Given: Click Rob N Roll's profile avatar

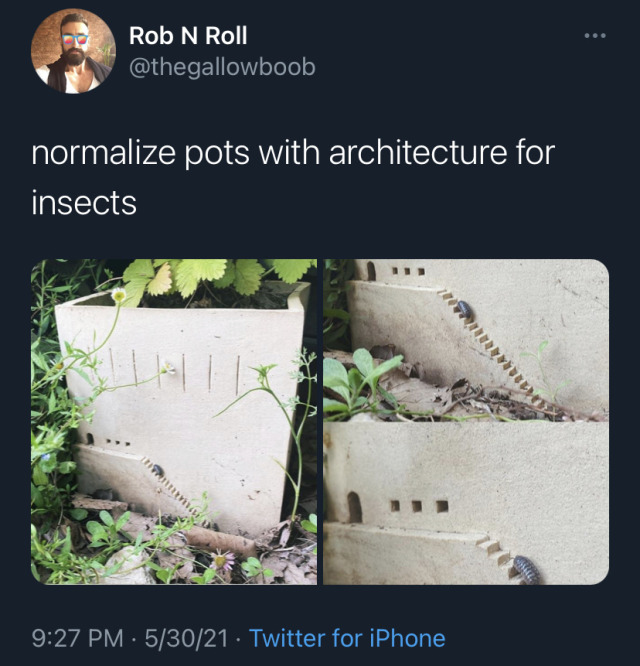Looking at the screenshot, I should coord(72,51).
